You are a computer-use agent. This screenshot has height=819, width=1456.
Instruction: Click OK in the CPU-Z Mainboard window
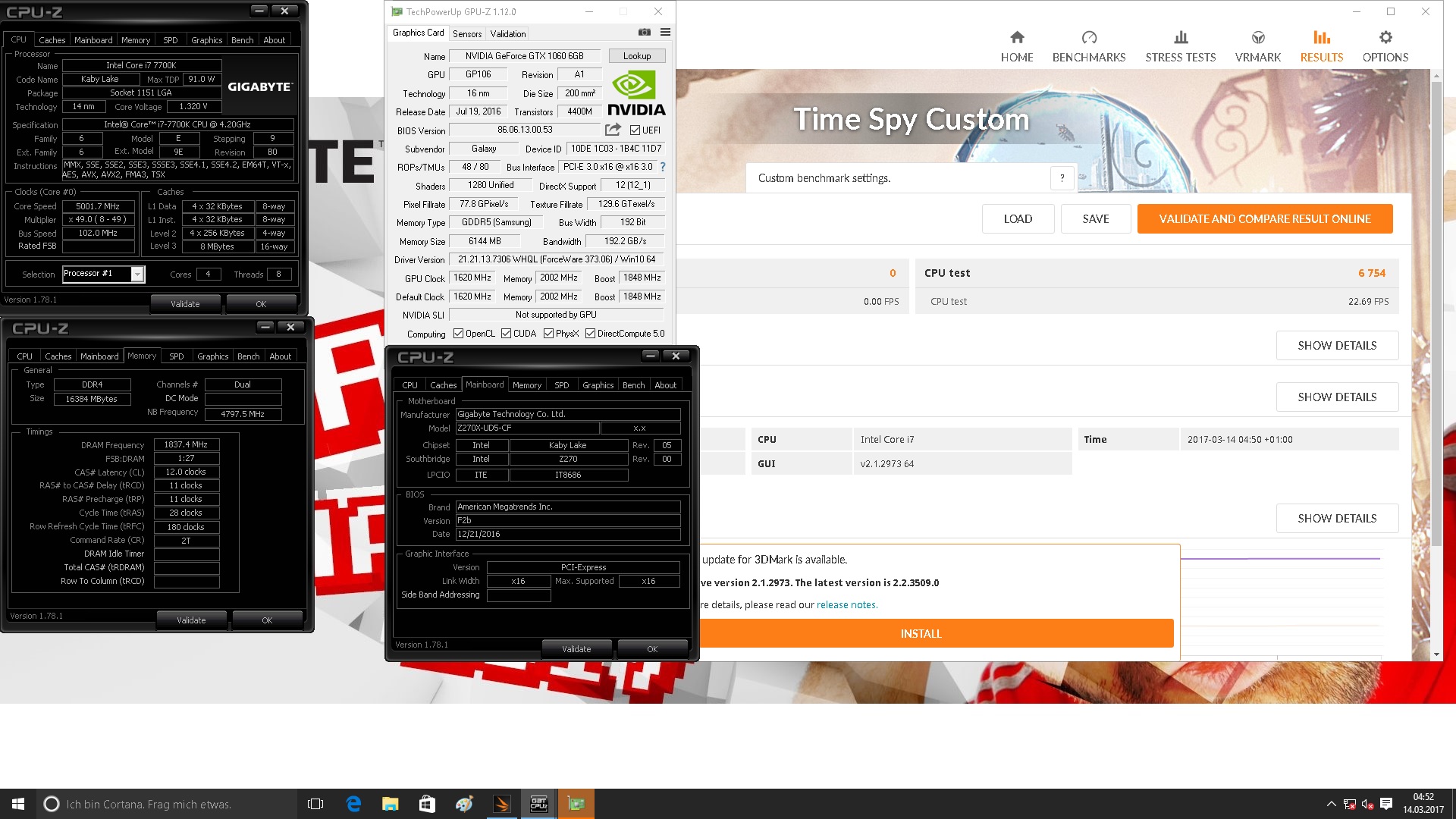tap(652, 649)
